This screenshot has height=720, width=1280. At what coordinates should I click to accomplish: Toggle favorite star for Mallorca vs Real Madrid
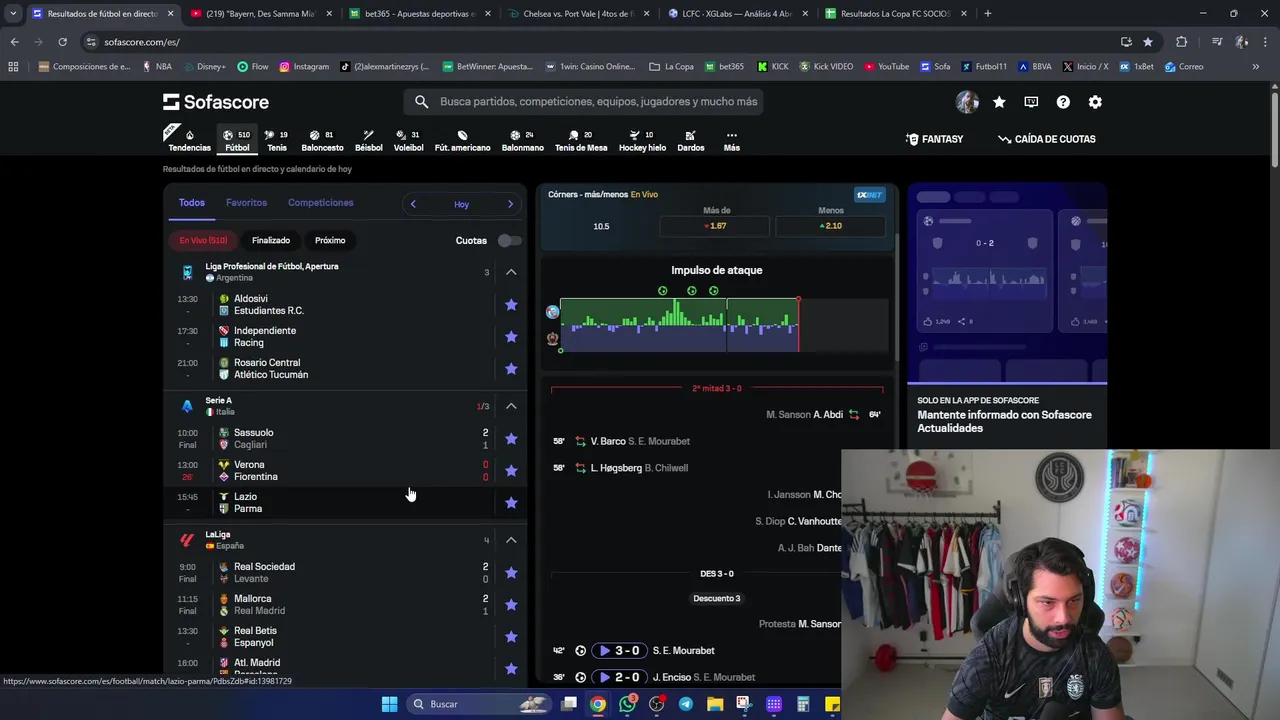[x=511, y=605]
